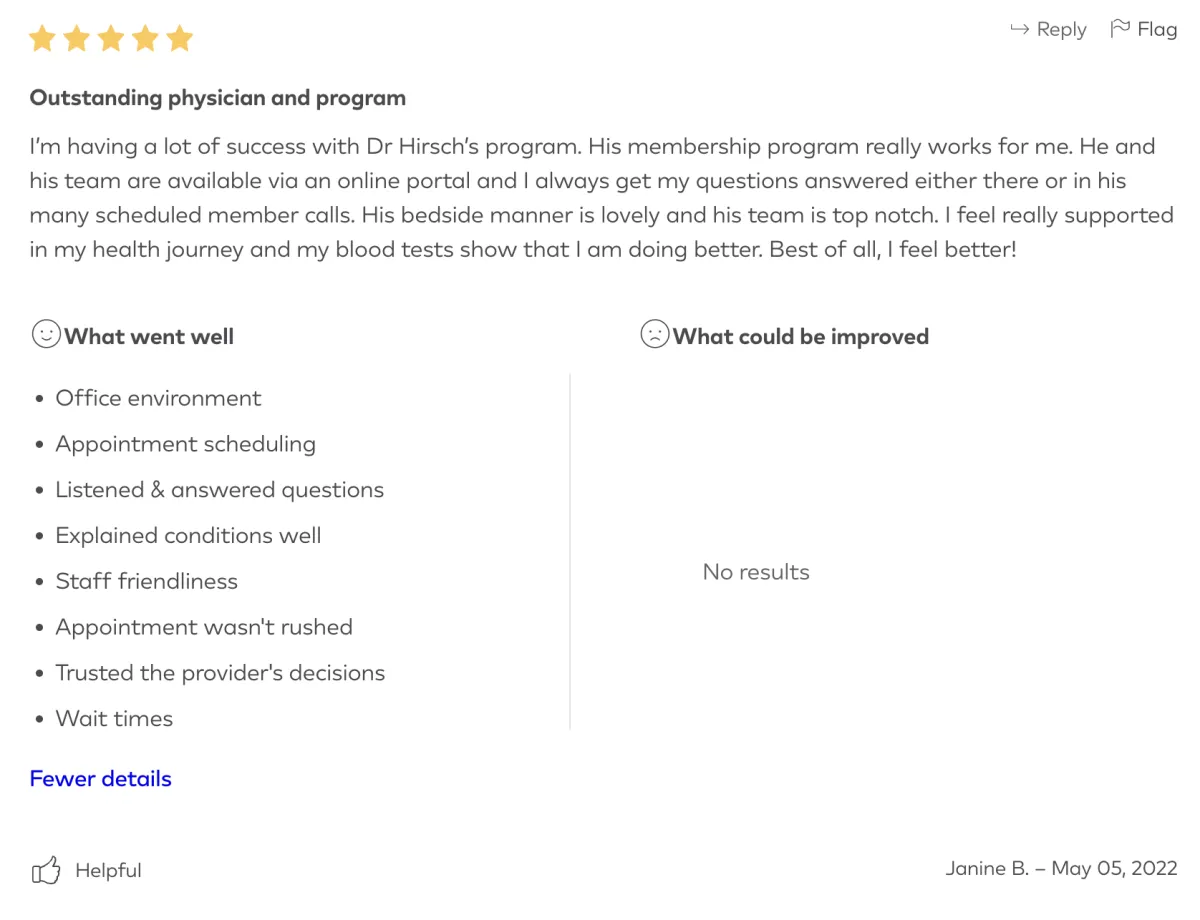
Task: Click the reply arrow icon
Action: 1019,30
